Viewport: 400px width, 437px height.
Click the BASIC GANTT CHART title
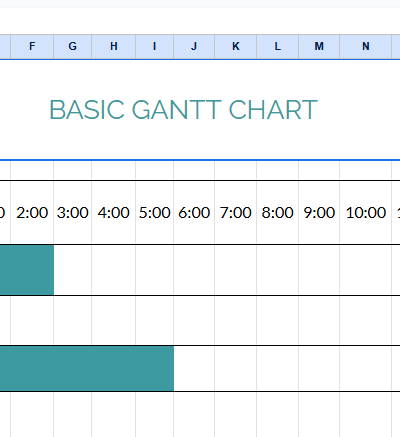pyautogui.click(x=183, y=110)
